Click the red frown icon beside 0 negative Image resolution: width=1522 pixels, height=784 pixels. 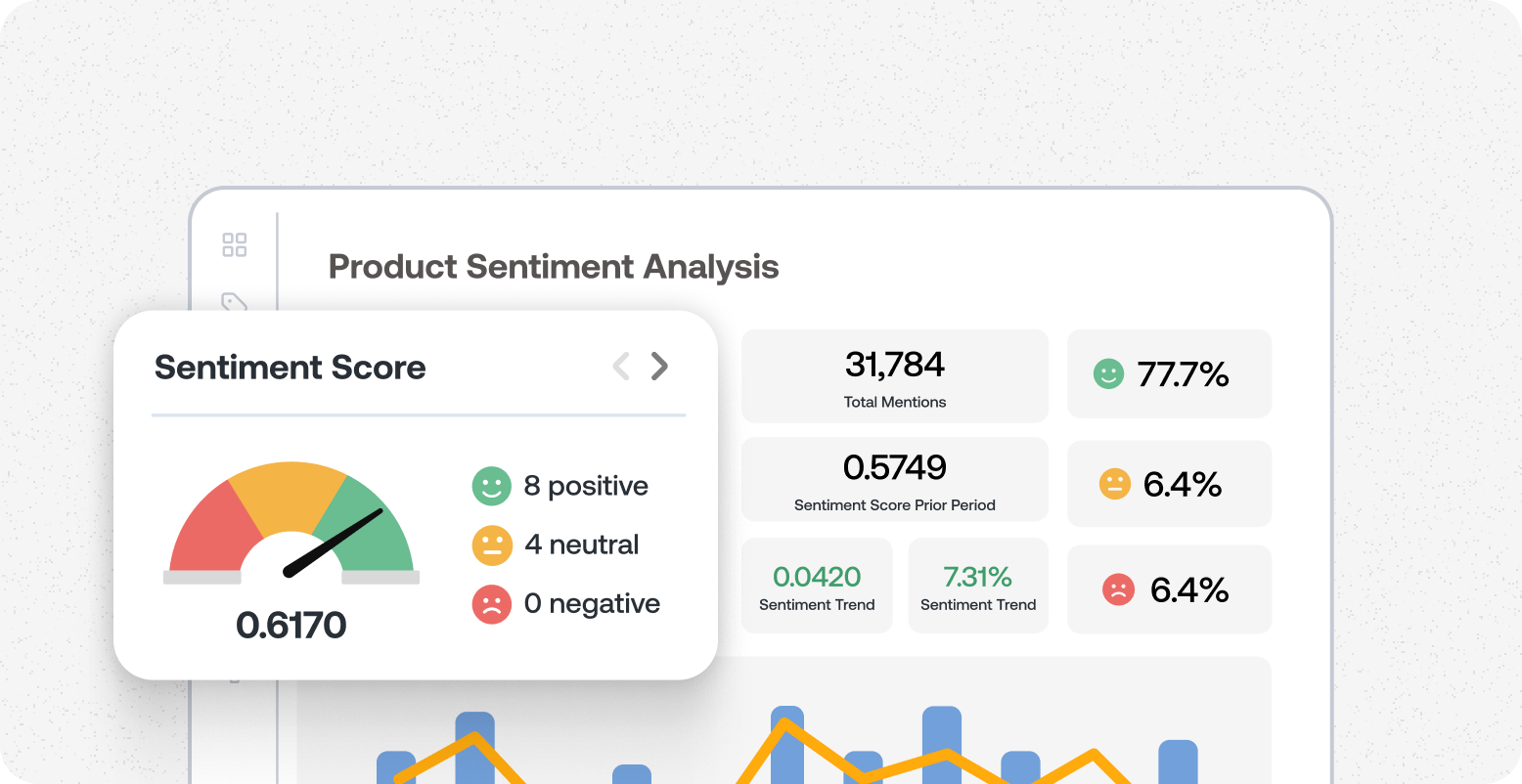coord(491,603)
